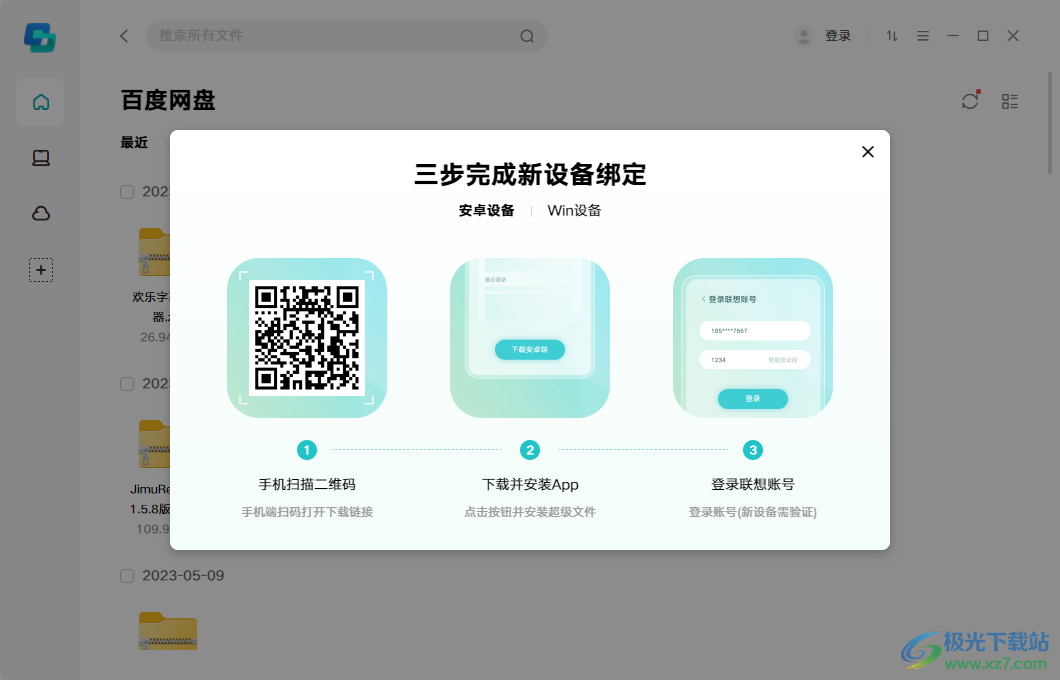Screen dimensions: 1060x680
Task: Switch view with the list layout icon
Action: [1010, 101]
